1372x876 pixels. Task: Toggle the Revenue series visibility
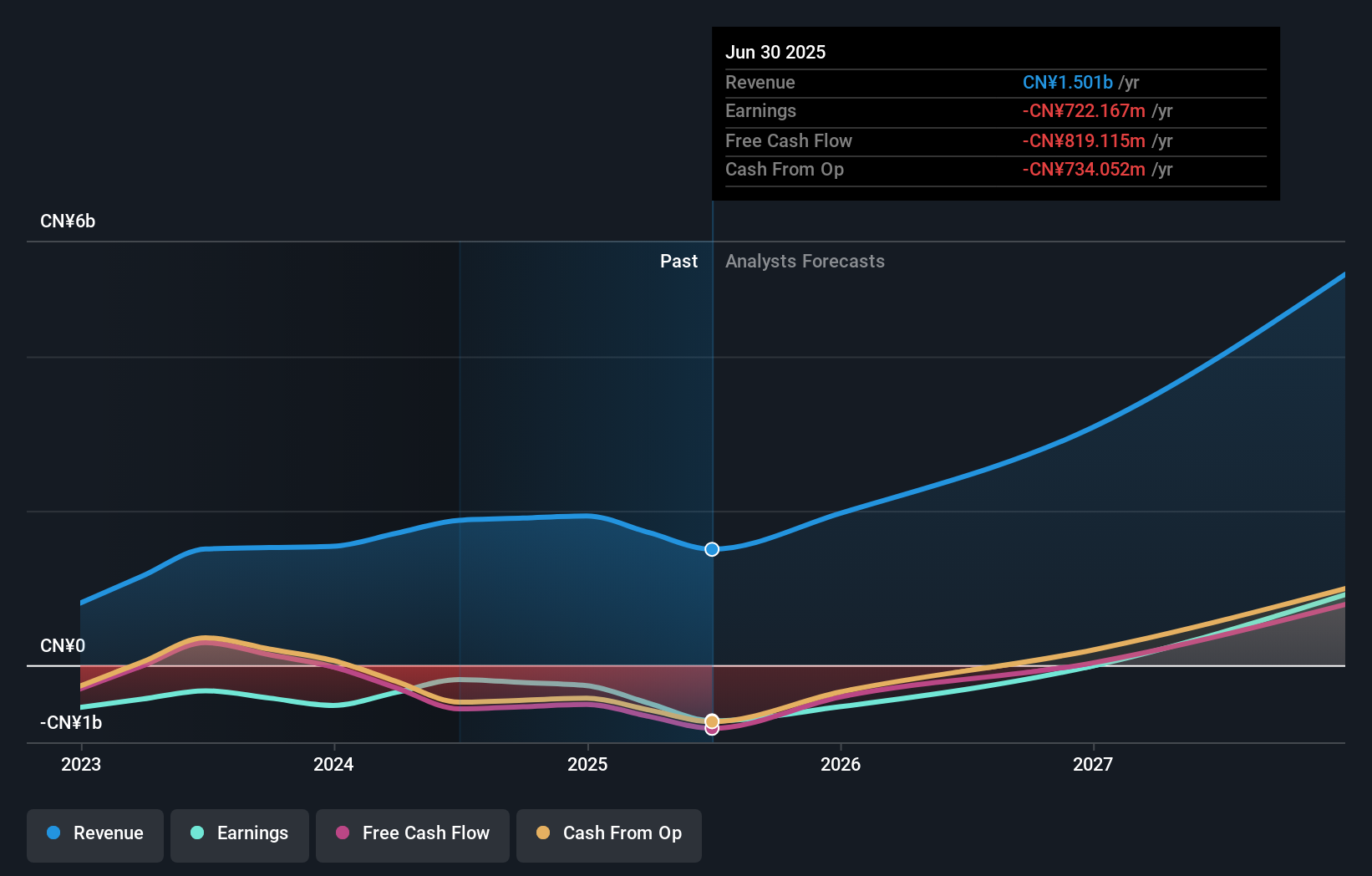(94, 833)
